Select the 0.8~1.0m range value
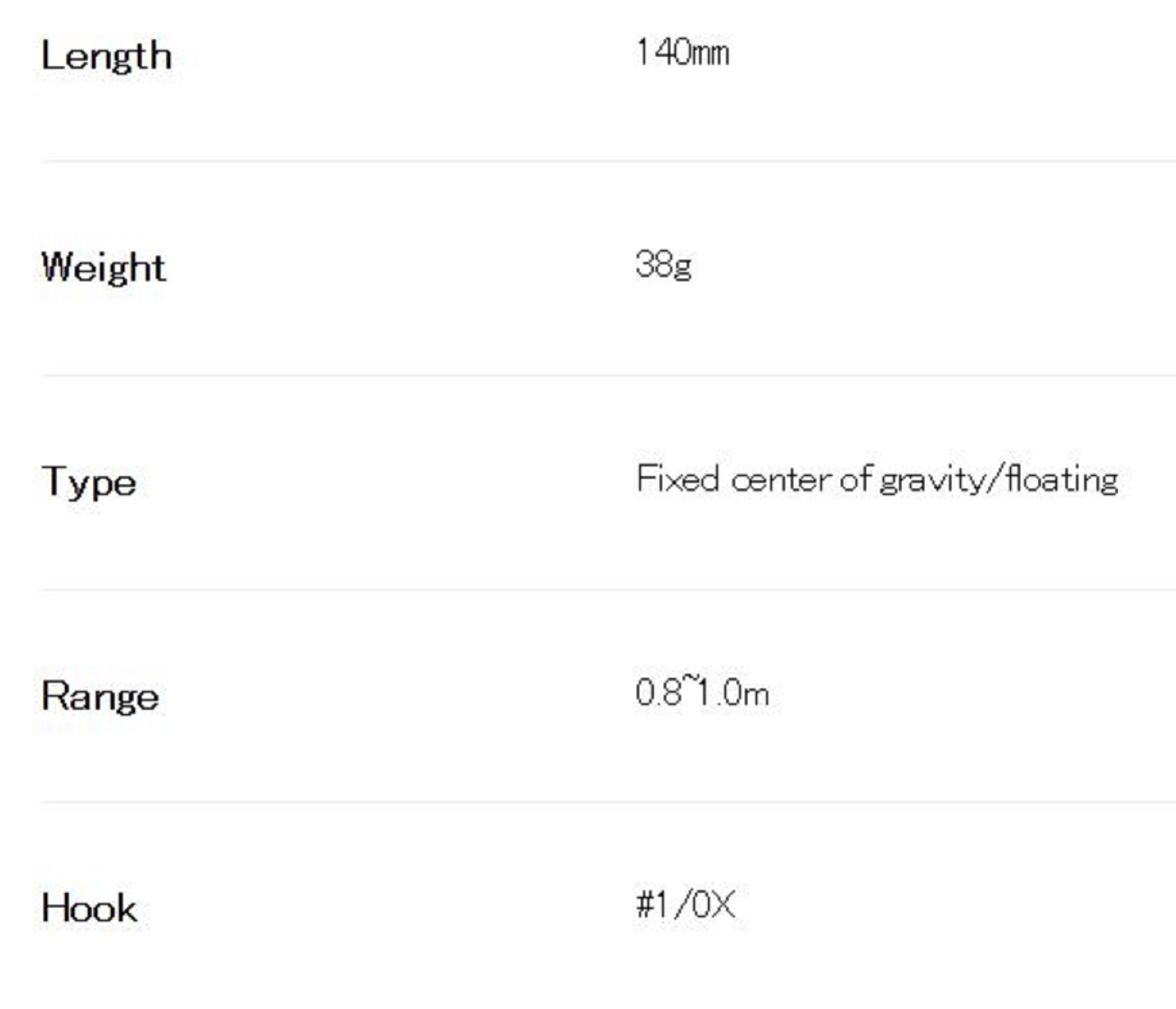 click(x=702, y=693)
